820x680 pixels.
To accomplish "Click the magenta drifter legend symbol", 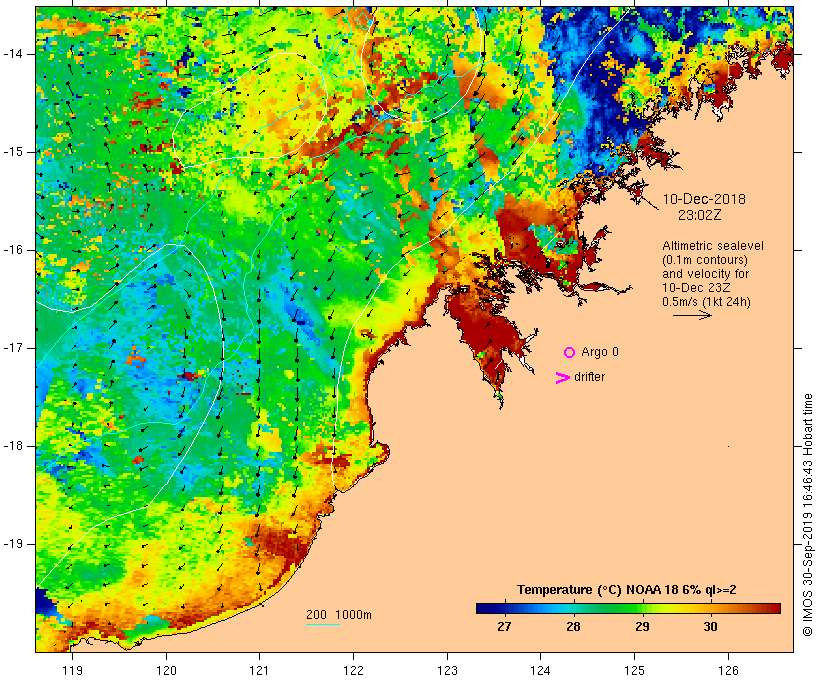I will [563, 378].
